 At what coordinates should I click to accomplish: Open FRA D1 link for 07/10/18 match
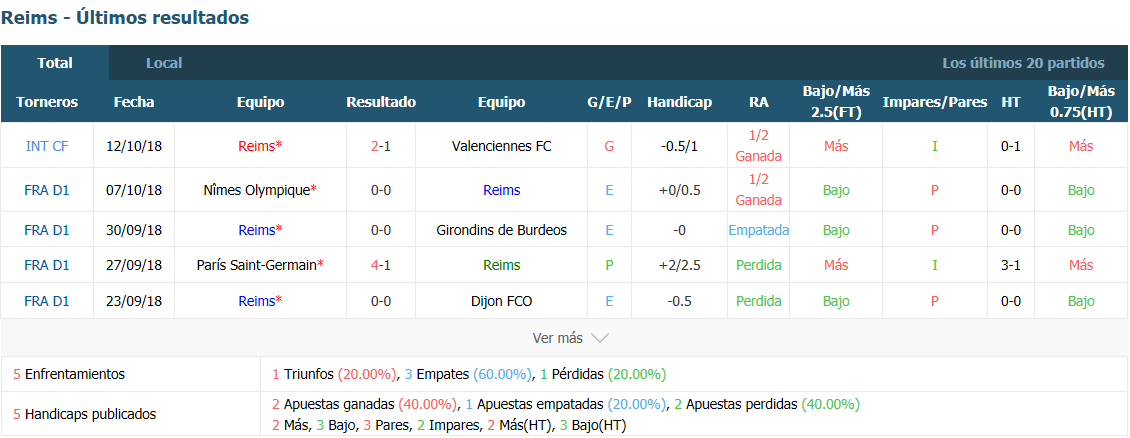(x=47, y=190)
